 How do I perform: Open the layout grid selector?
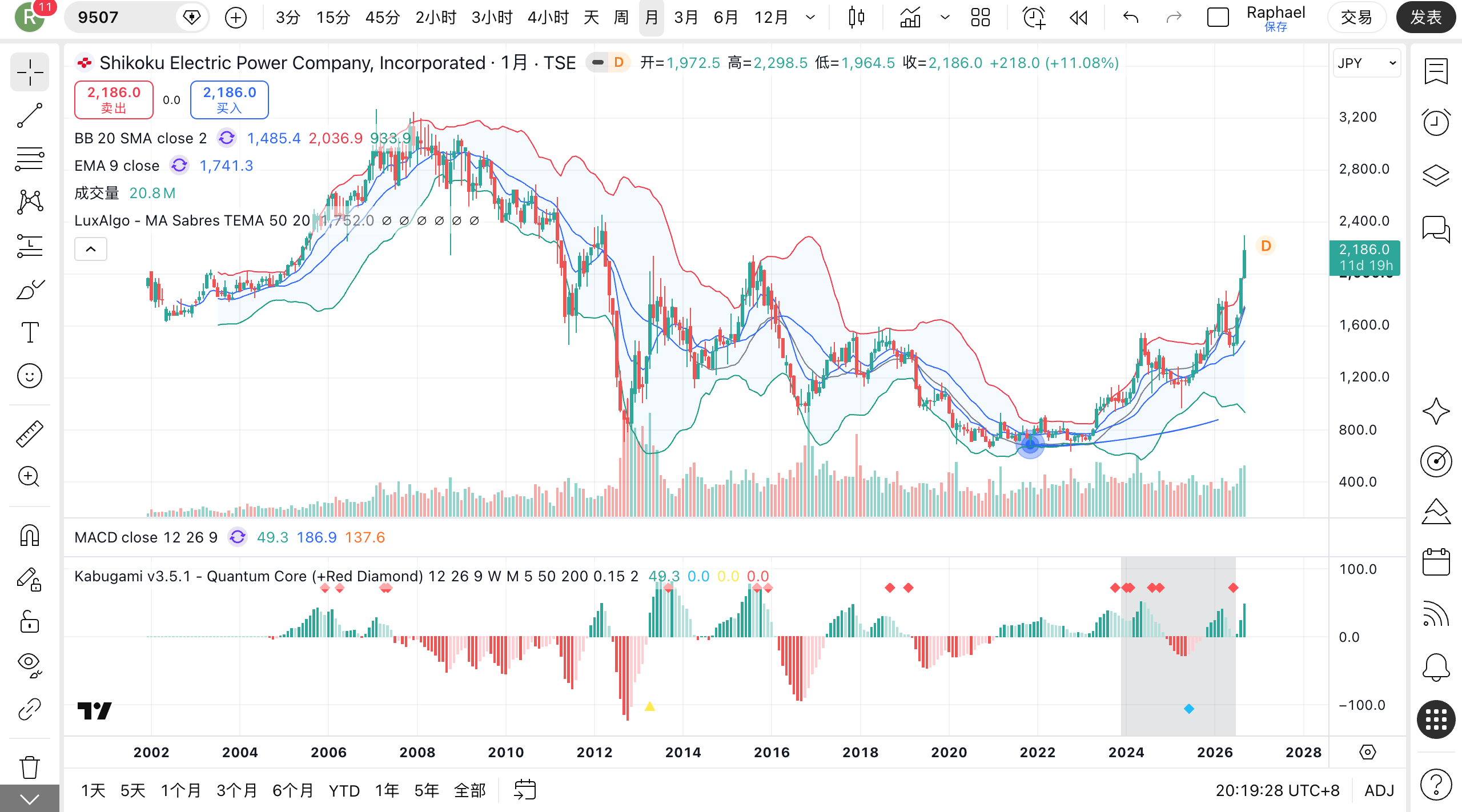[981, 18]
